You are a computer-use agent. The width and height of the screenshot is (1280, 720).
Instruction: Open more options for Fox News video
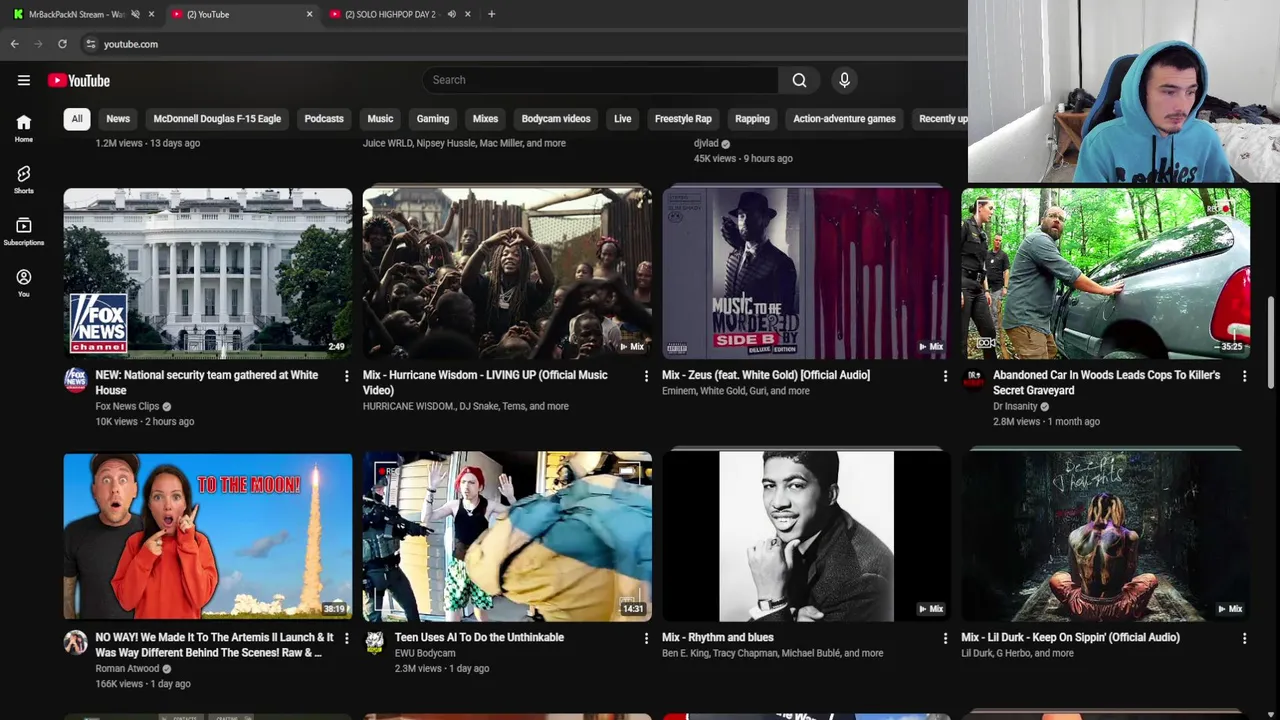[347, 376]
